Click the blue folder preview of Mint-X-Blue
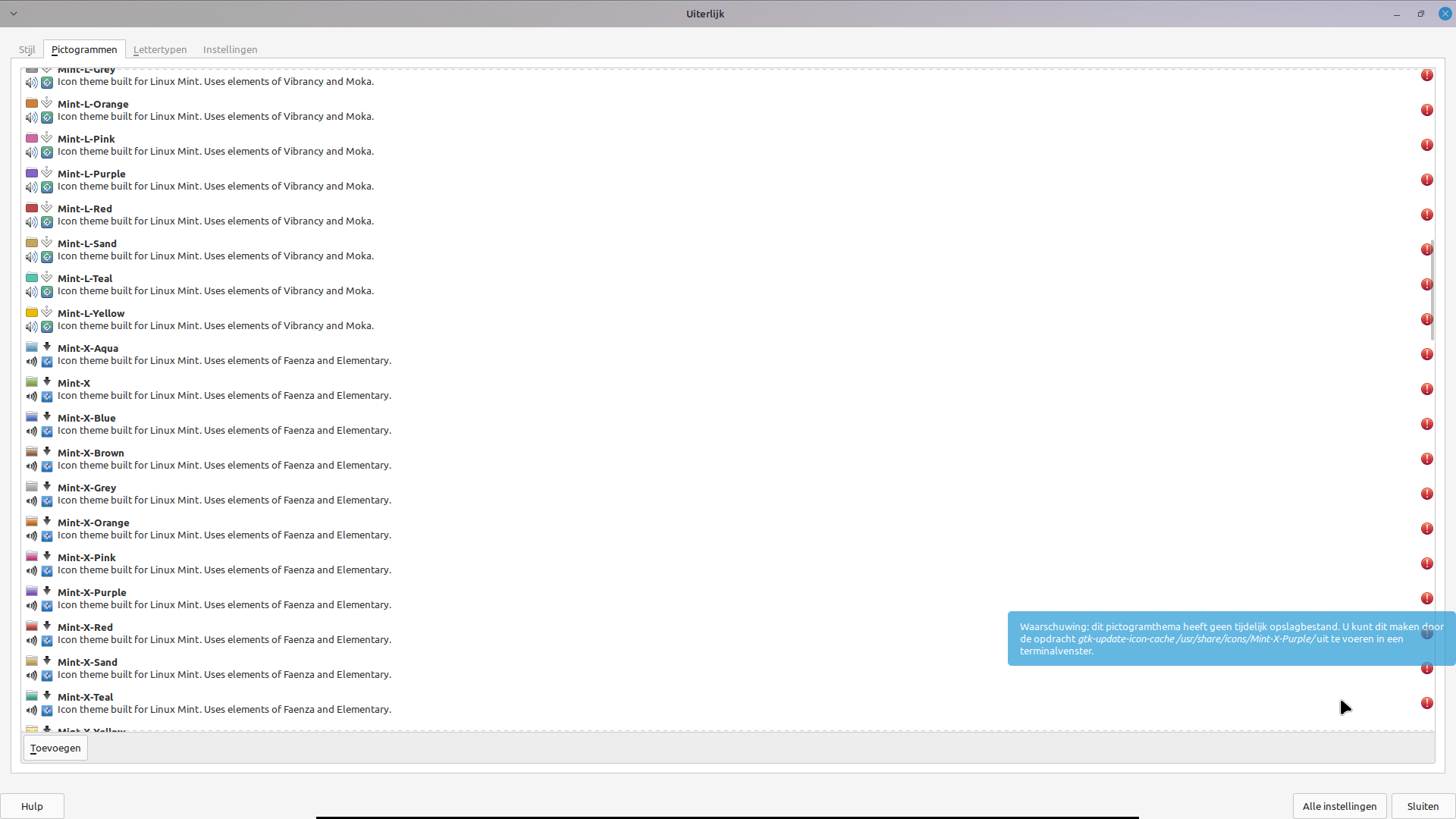Image resolution: width=1456 pixels, height=819 pixels. pos(32,417)
